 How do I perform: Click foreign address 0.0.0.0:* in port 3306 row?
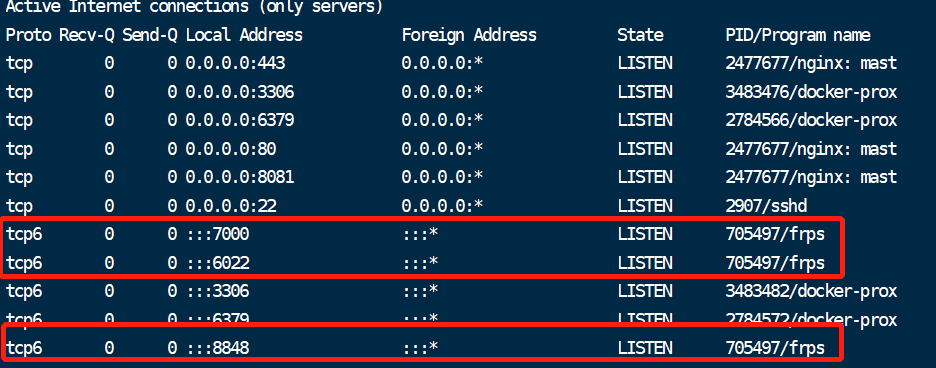point(442,92)
